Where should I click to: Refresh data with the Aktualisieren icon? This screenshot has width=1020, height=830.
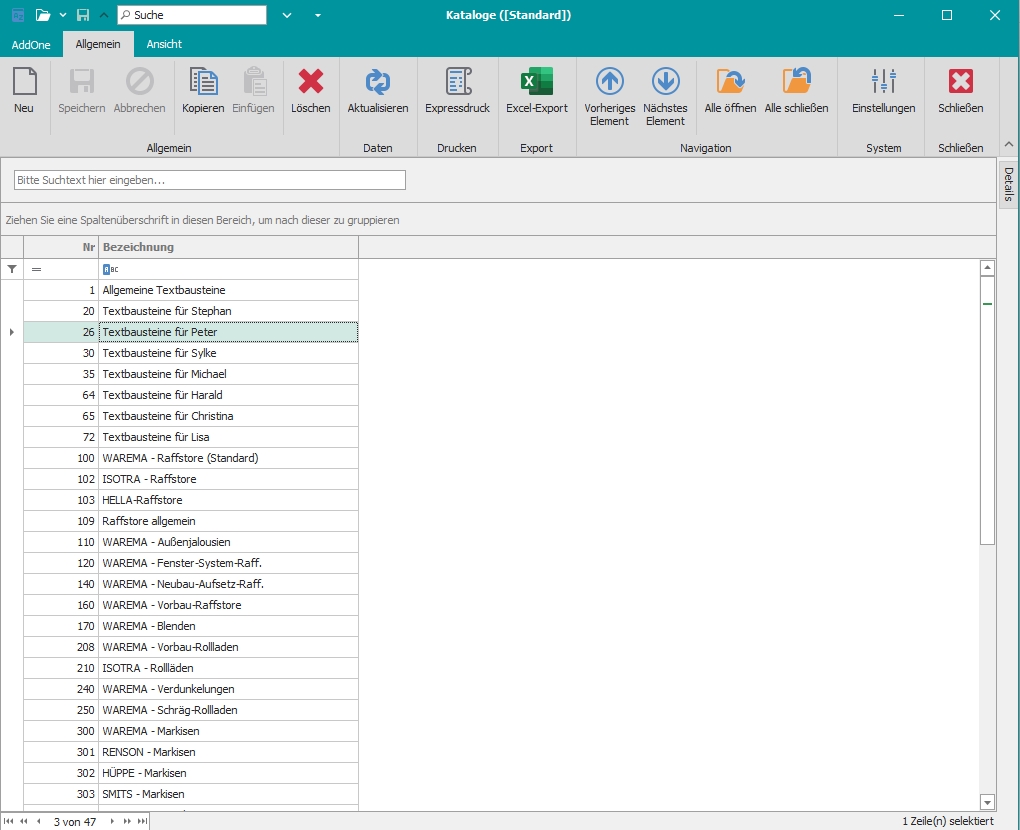point(377,82)
